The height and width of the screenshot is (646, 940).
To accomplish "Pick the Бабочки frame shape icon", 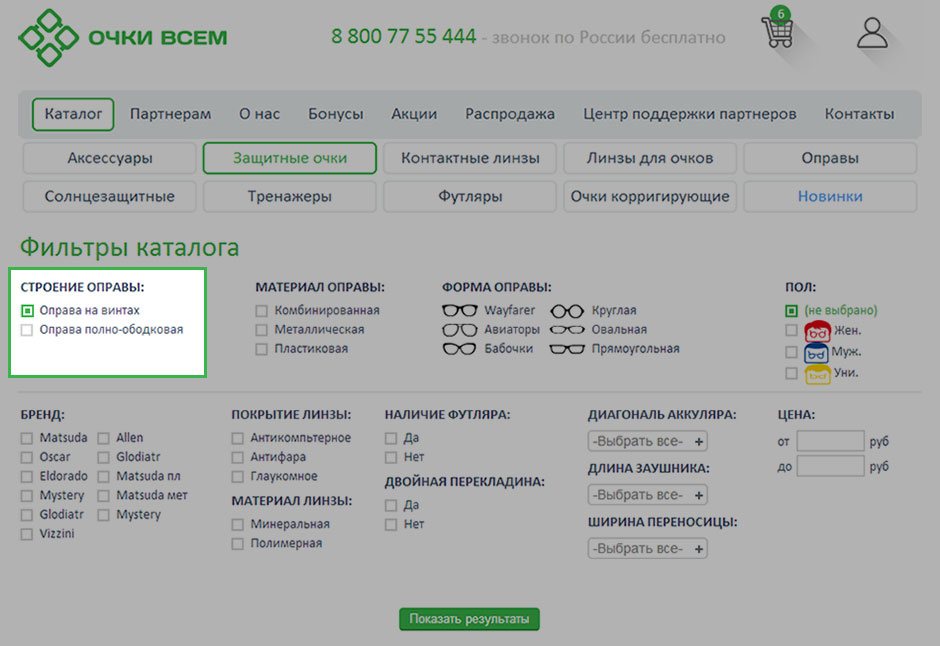I will 460,349.
